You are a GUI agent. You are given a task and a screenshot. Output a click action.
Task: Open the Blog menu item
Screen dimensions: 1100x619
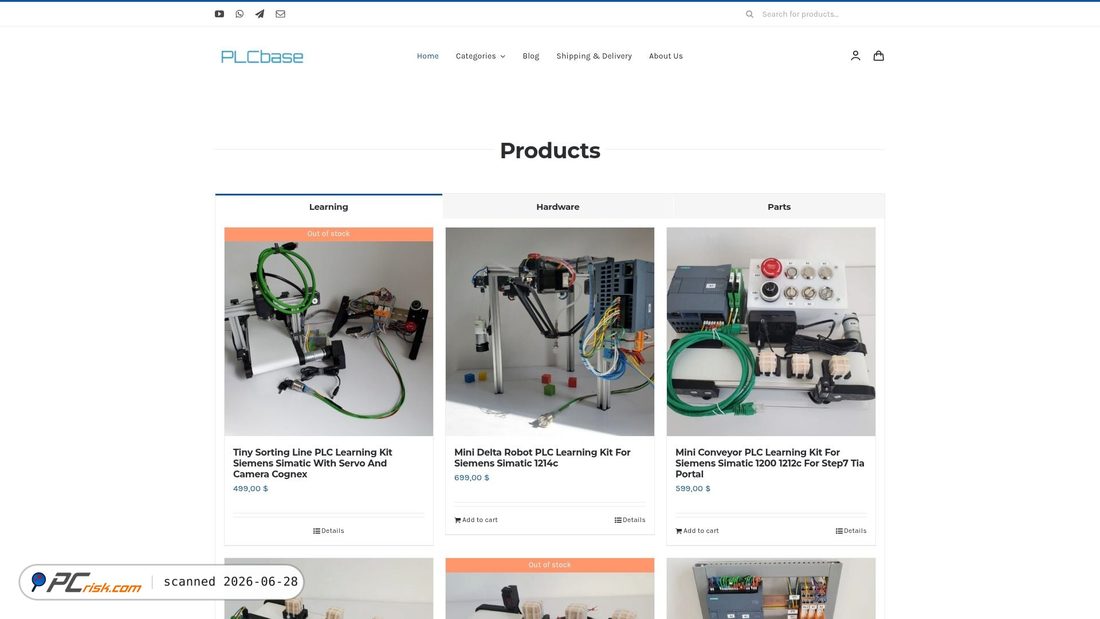[530, 56]
